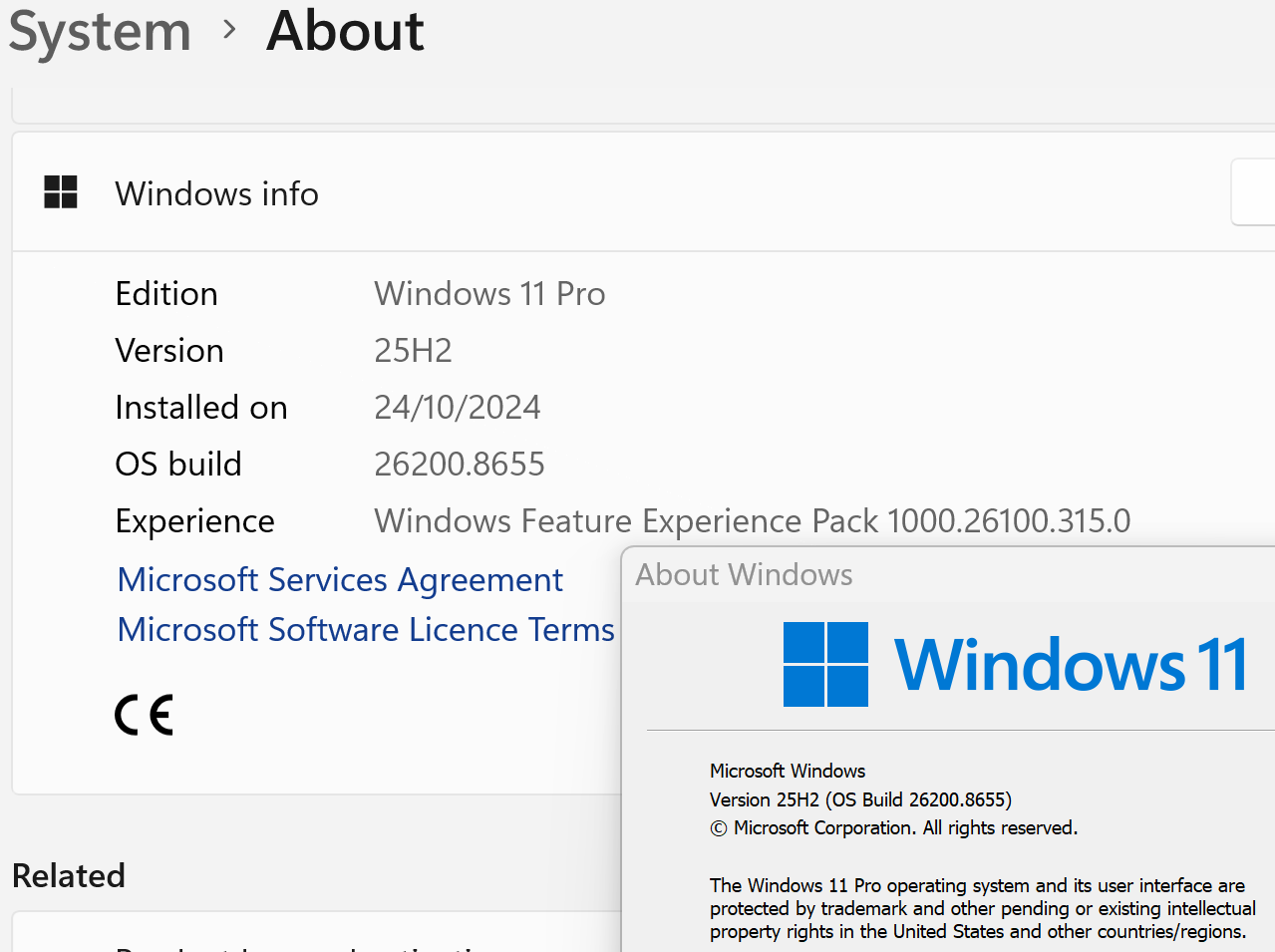Select Microsoft Corporation copyright line in dialog
Image resolution: width=1275 pixels, height=952 pixels.
pos(893,827)
